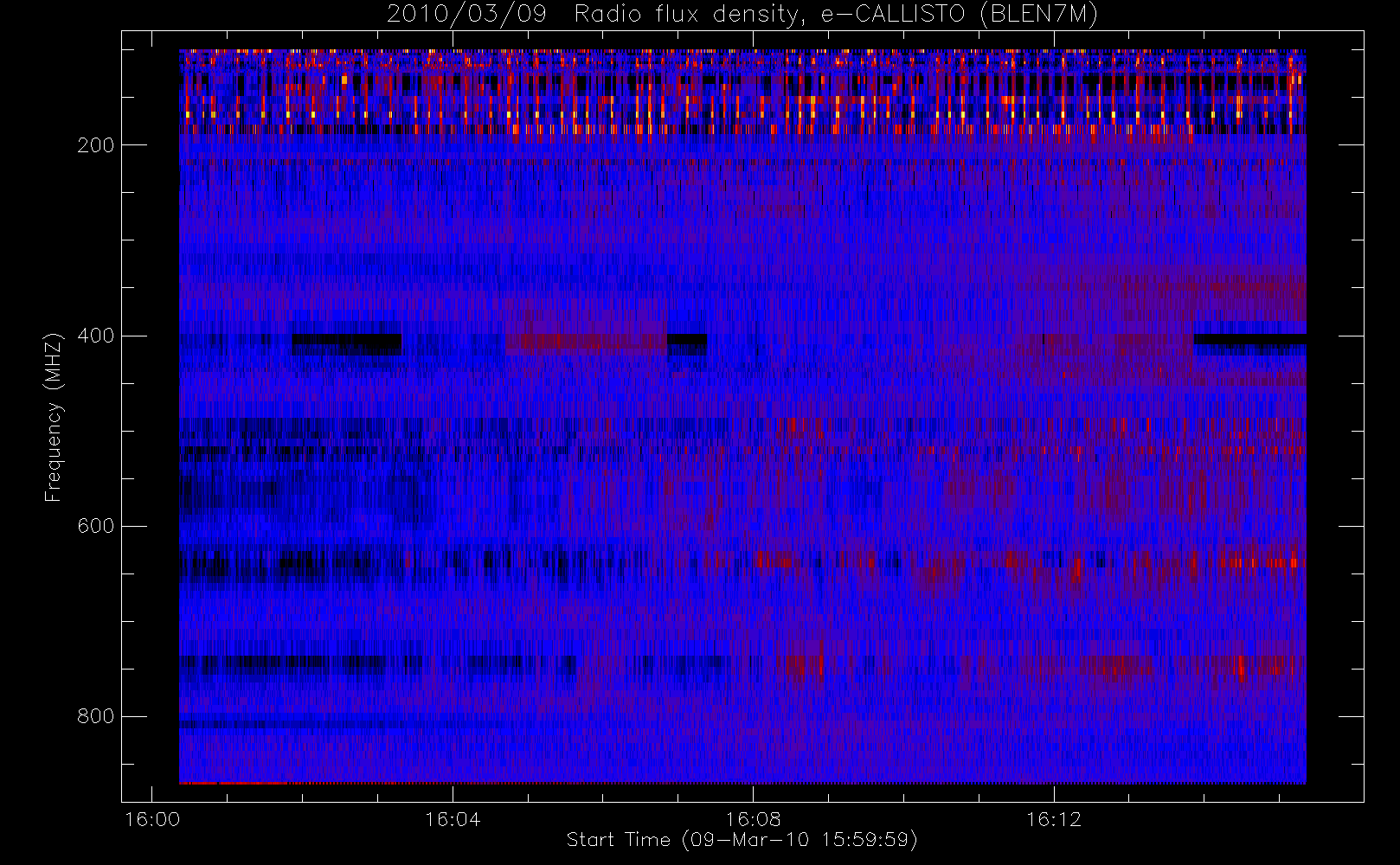This screenshot has width=1400, height=865.
Task: Click the 'Start Time (09-Mar-10 15:59:59)' axis label
Action: coord(742,840)
